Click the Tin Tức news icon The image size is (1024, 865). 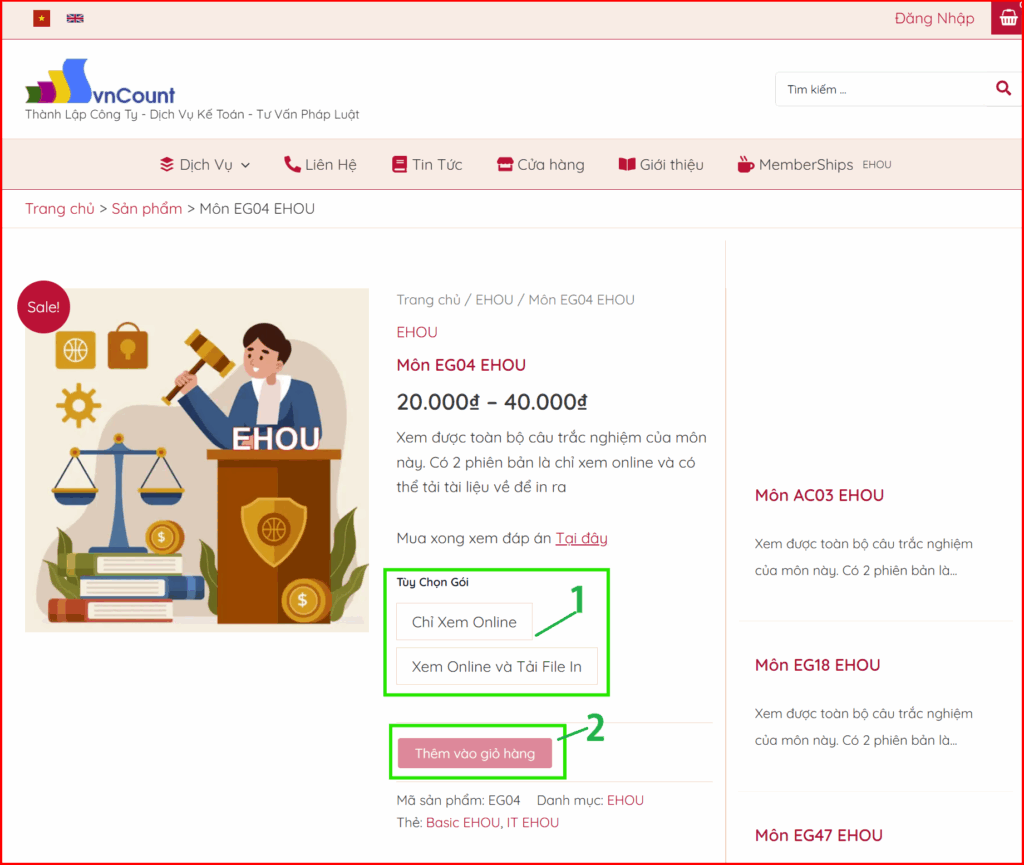[x=399, y=165]
